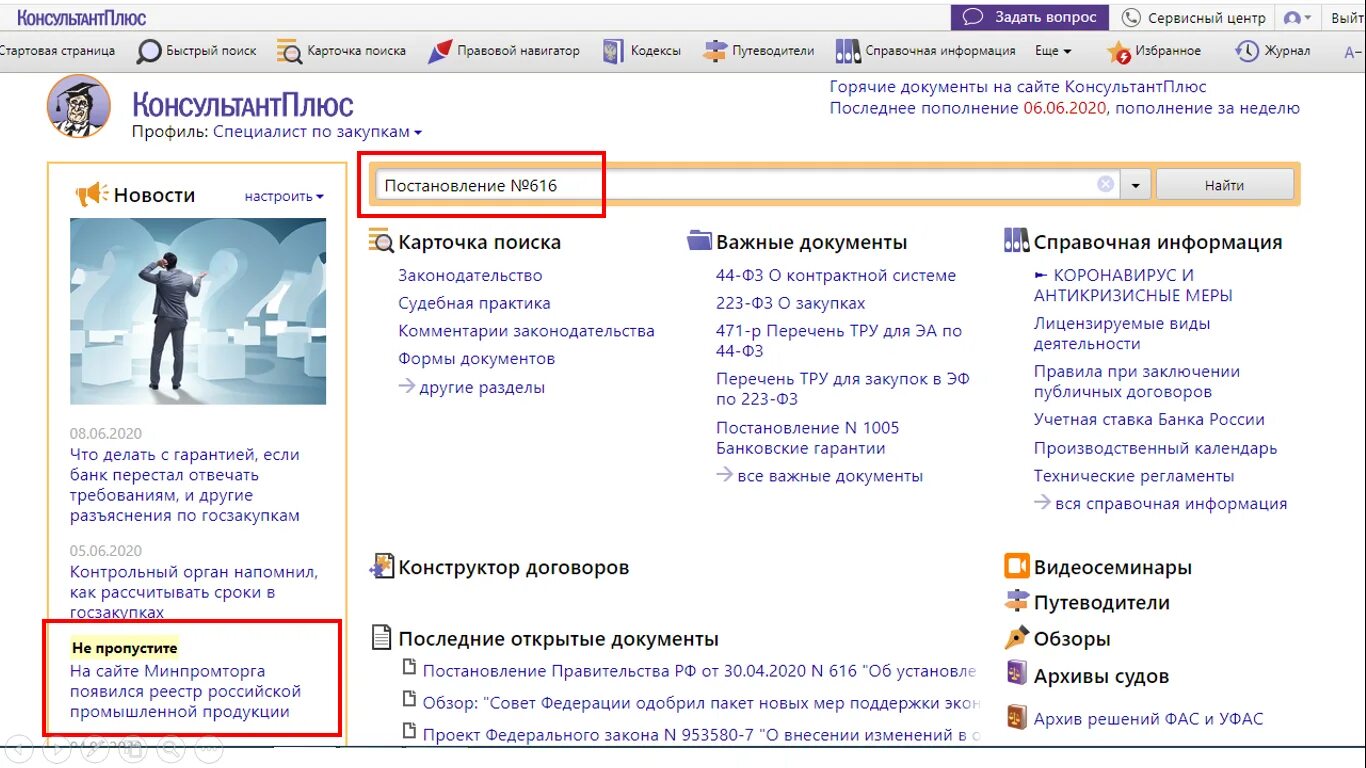Screen dimensions: 1366x768
Task: Click the Важные документы folder icon
Action: point(700,241)
